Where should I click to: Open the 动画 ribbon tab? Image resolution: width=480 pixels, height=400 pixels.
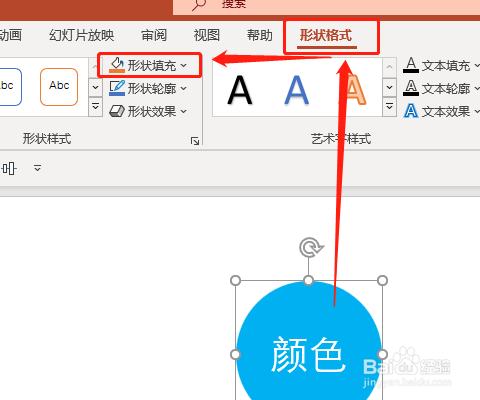click(10, 35)
